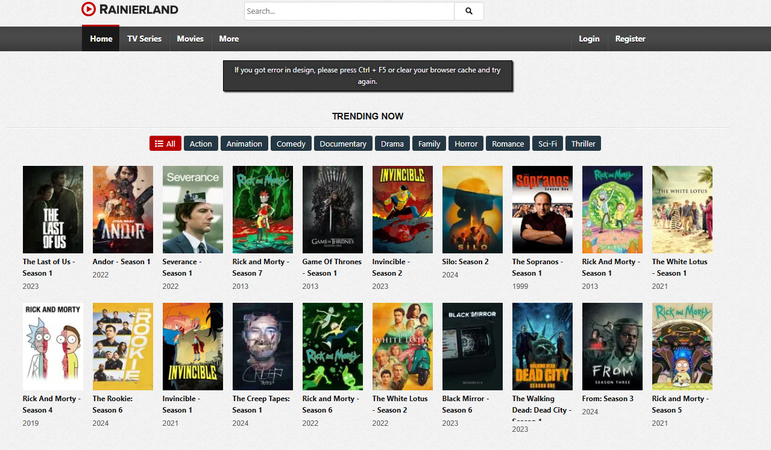Open the More menu
Screen dimensions: 771x450
pyautogui.click(x=229, y=38)
